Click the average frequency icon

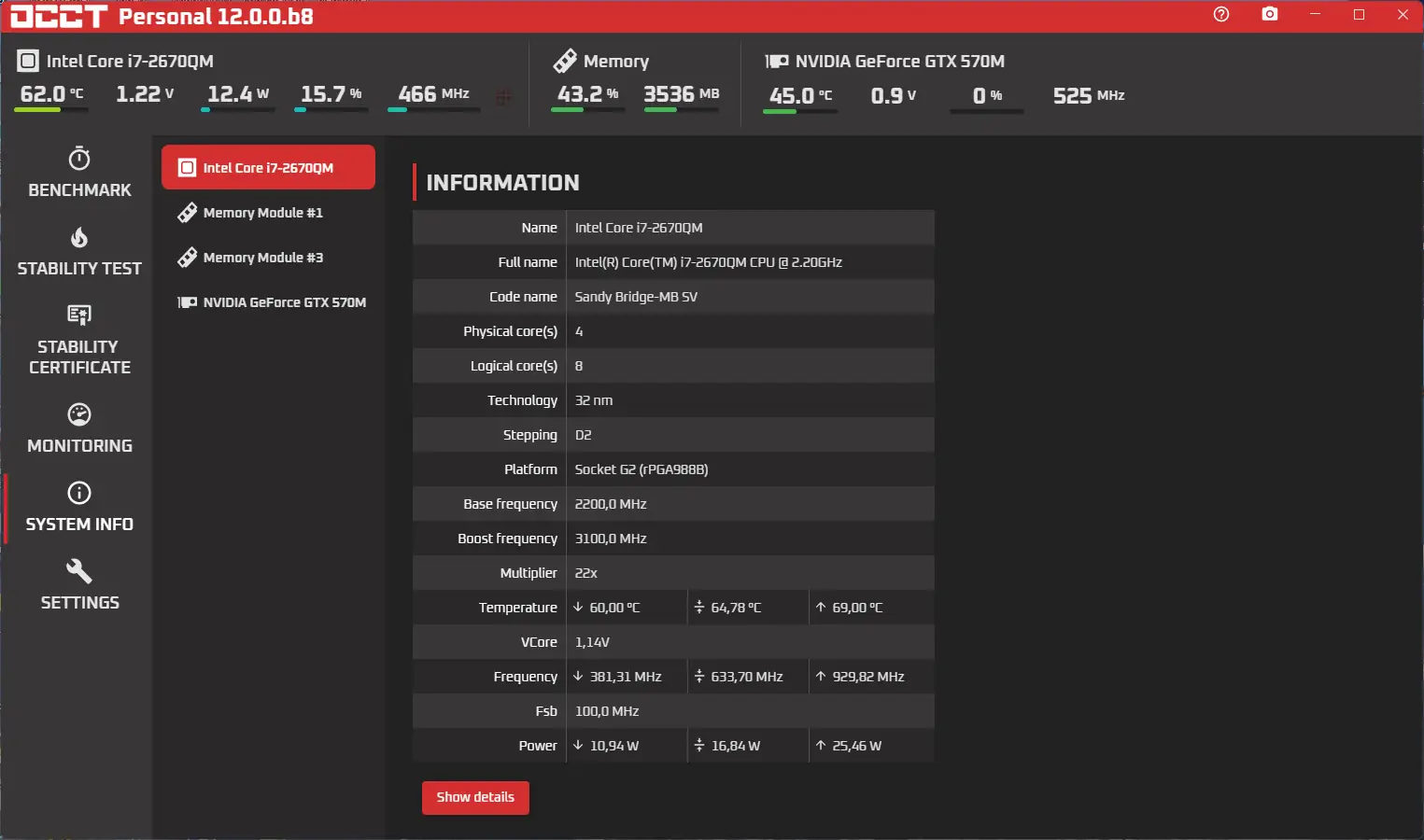[699, 677]
